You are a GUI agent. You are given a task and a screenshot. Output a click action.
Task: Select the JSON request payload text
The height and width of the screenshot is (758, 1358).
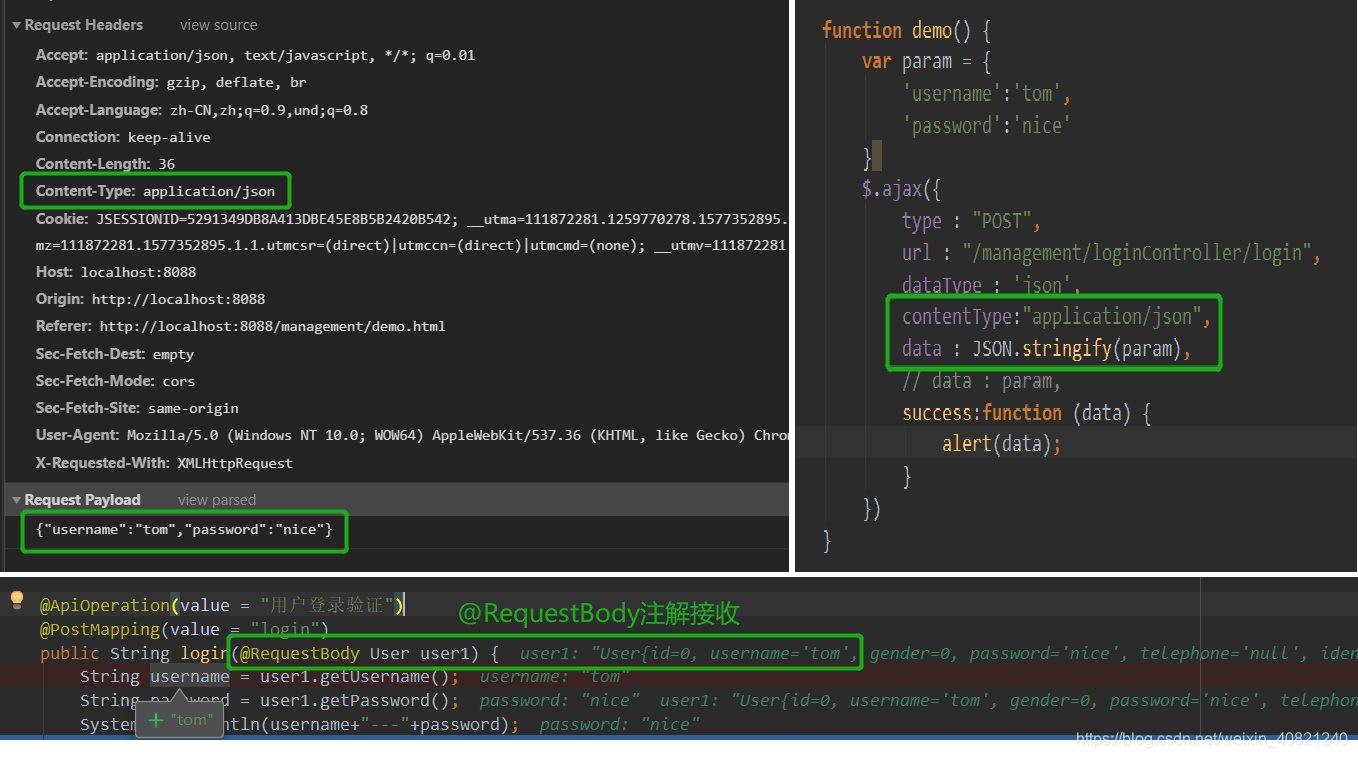(x=184, y=529)
